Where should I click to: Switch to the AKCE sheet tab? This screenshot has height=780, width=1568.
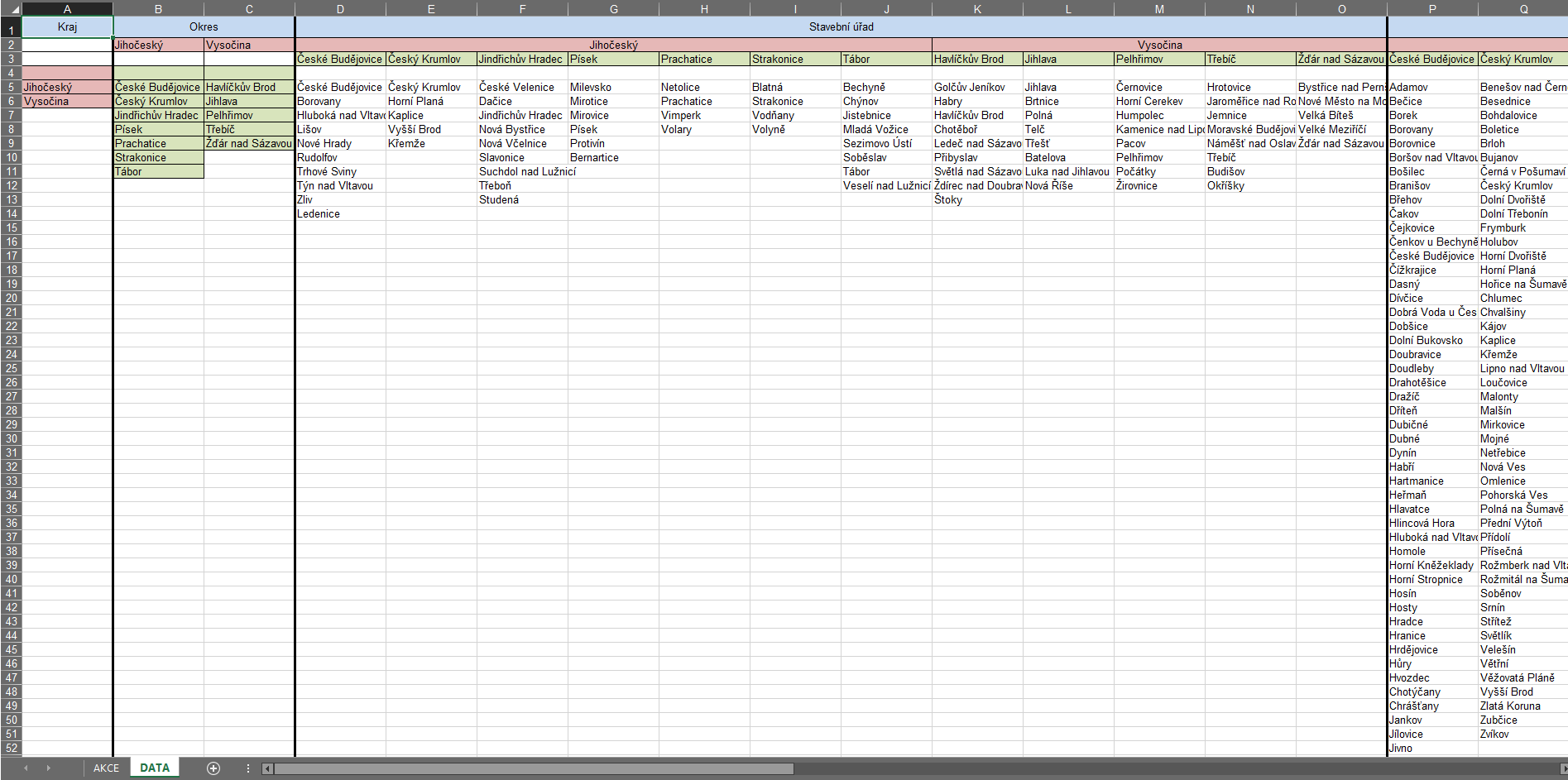click(106, 768)
